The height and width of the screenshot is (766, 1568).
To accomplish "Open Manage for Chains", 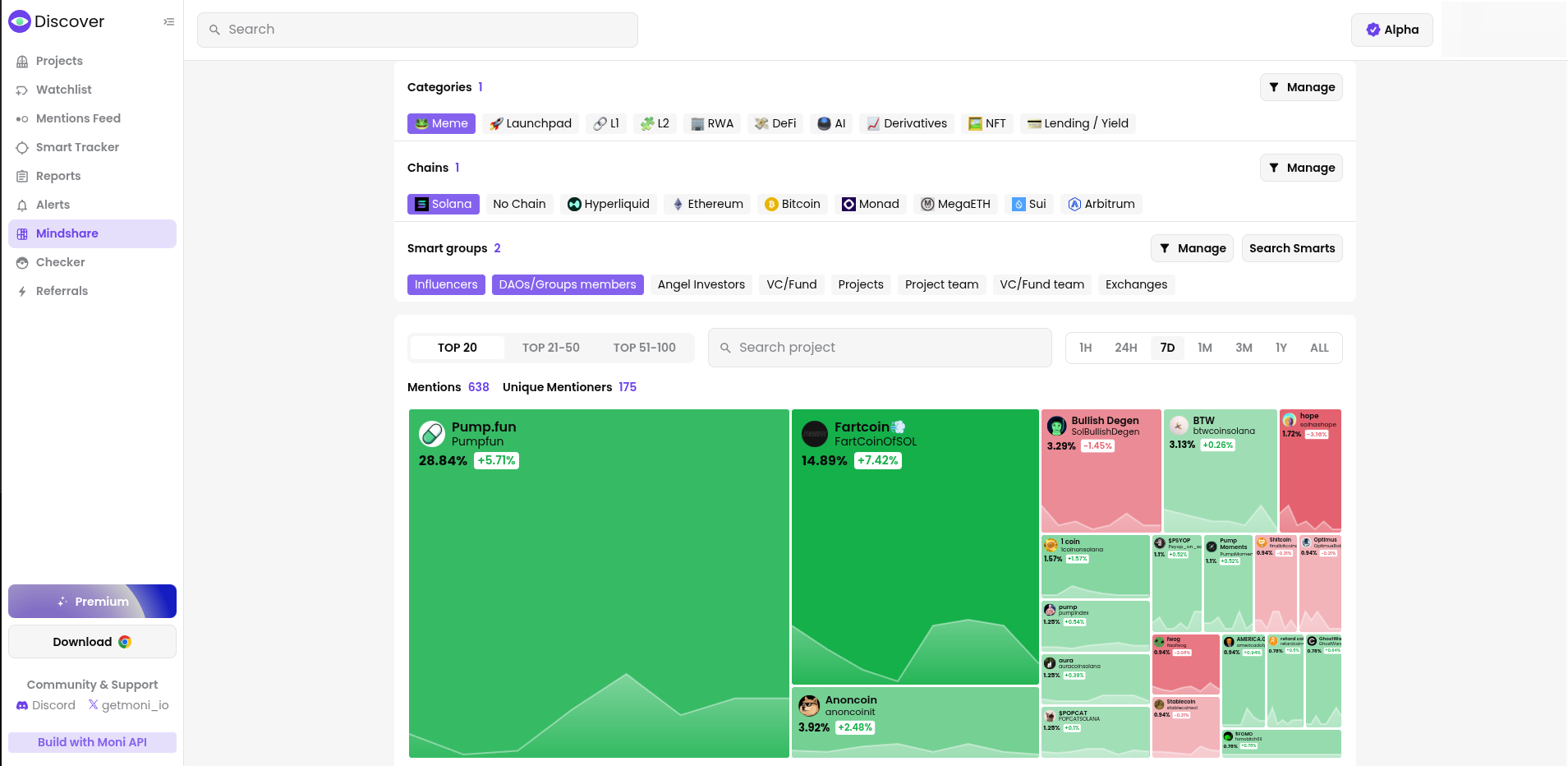I will pyautogui.click(x=1301, y=168).
